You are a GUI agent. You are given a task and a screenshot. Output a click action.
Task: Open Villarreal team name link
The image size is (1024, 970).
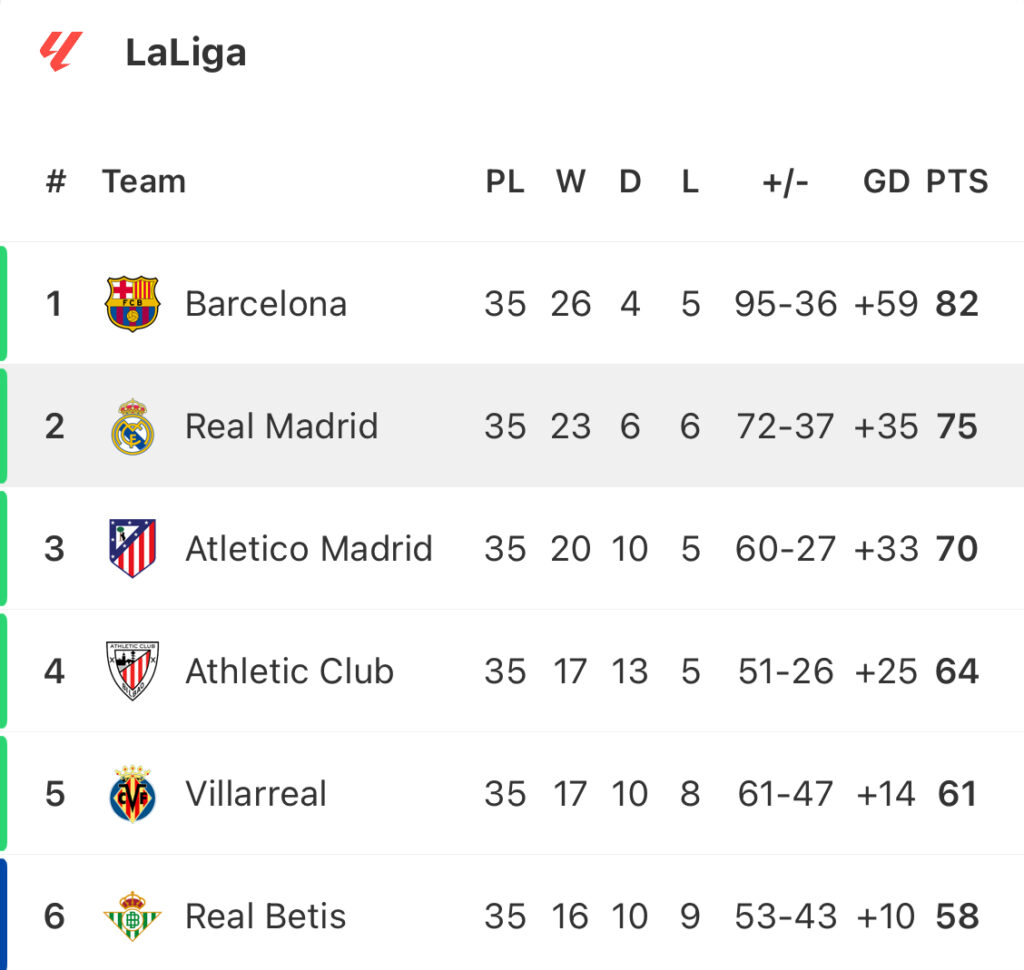[x=255, y=794]
